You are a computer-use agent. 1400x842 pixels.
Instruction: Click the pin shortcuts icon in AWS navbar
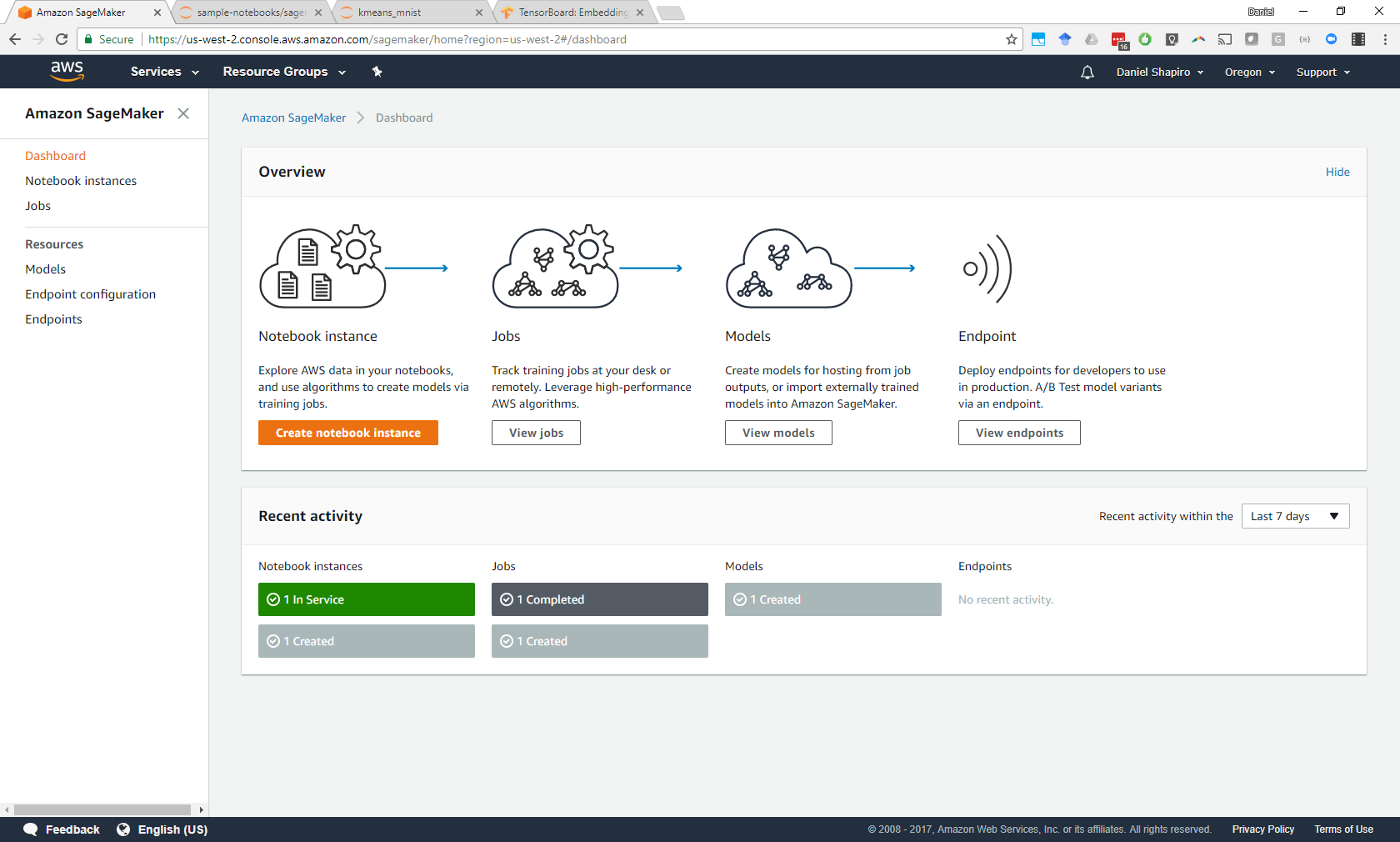(377, 72)
